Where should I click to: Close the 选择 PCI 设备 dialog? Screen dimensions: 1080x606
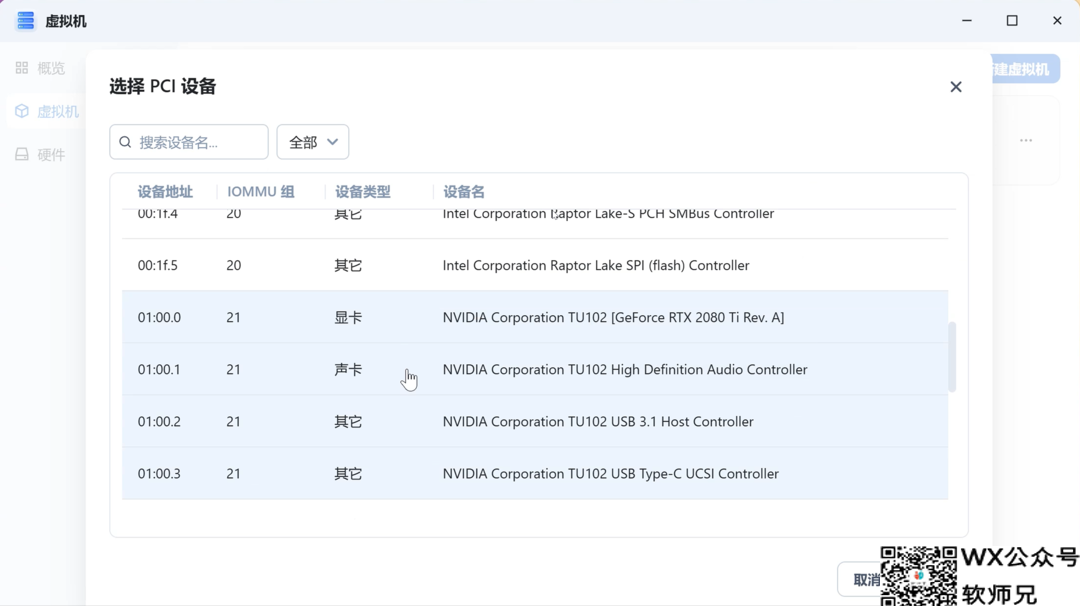point(955,87)
